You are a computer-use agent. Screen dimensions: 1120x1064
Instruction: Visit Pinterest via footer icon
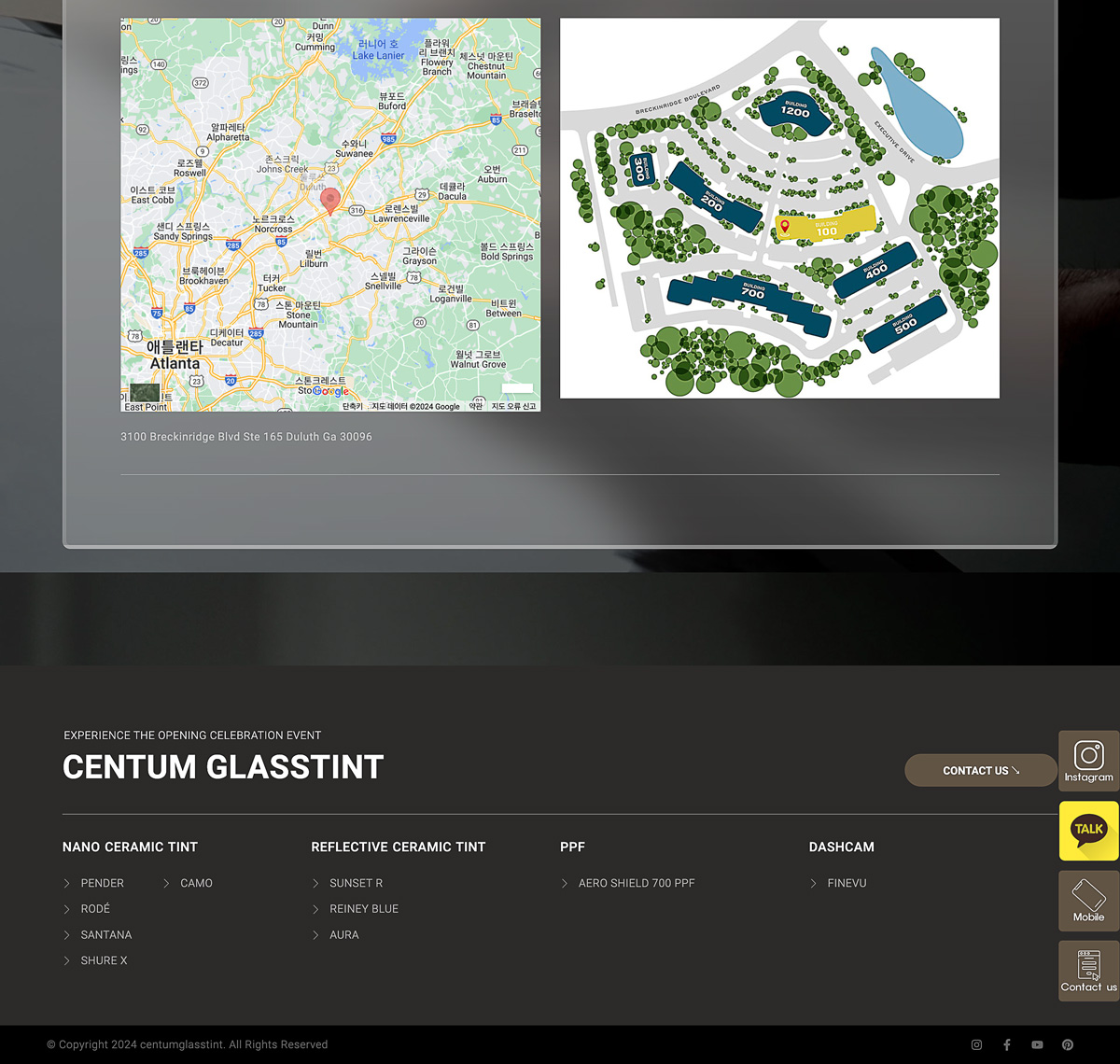point(1068,1044)
